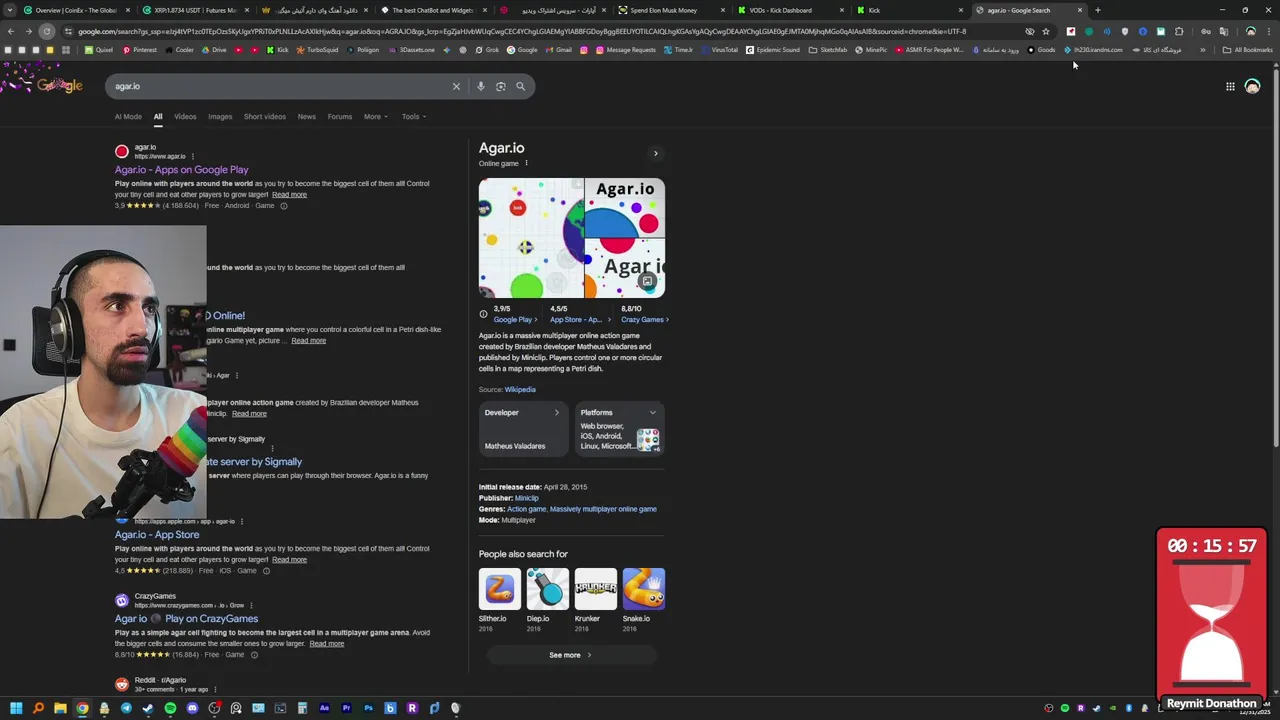Clear the agar.io search query with the X

click(456, 86)
